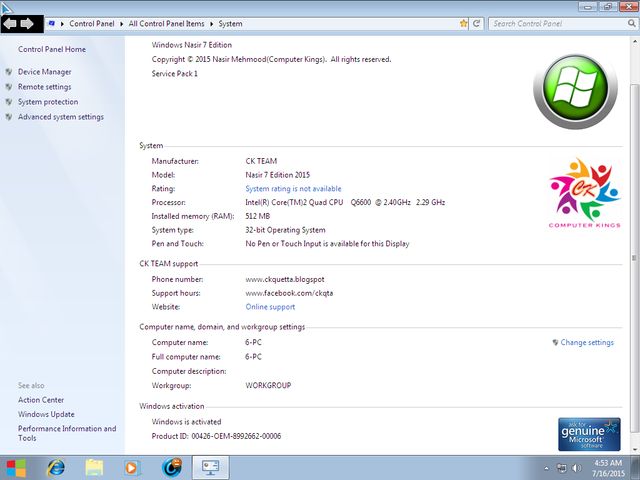Click the System breadcrumb
Image resolution: width=640 pixels, height=480 pixels.
pos(230,24)
